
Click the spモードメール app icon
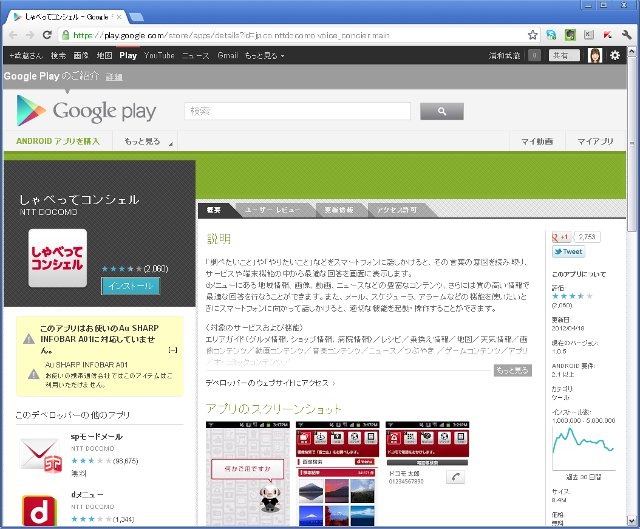point(40,454)
